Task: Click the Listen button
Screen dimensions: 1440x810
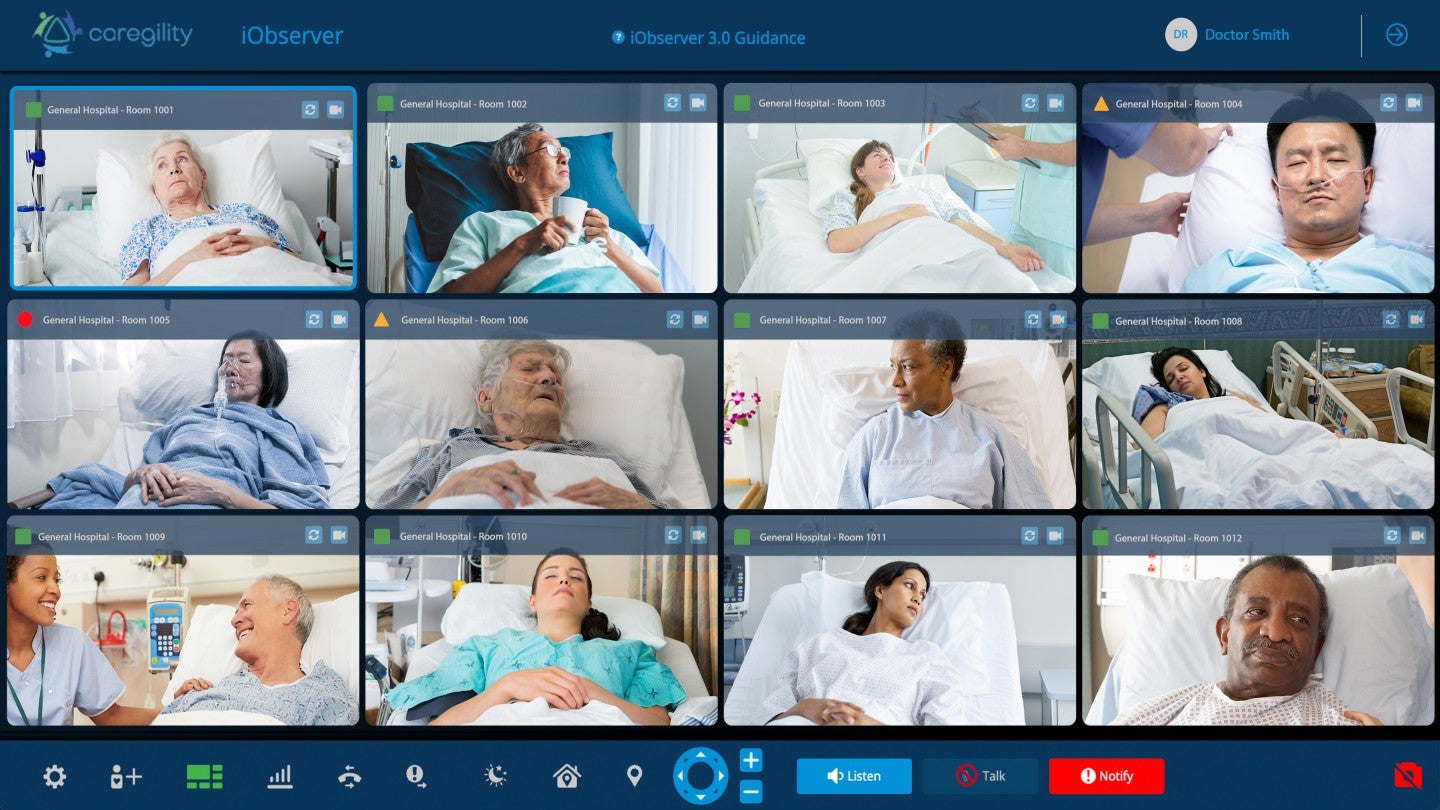Action: point(854,776)
